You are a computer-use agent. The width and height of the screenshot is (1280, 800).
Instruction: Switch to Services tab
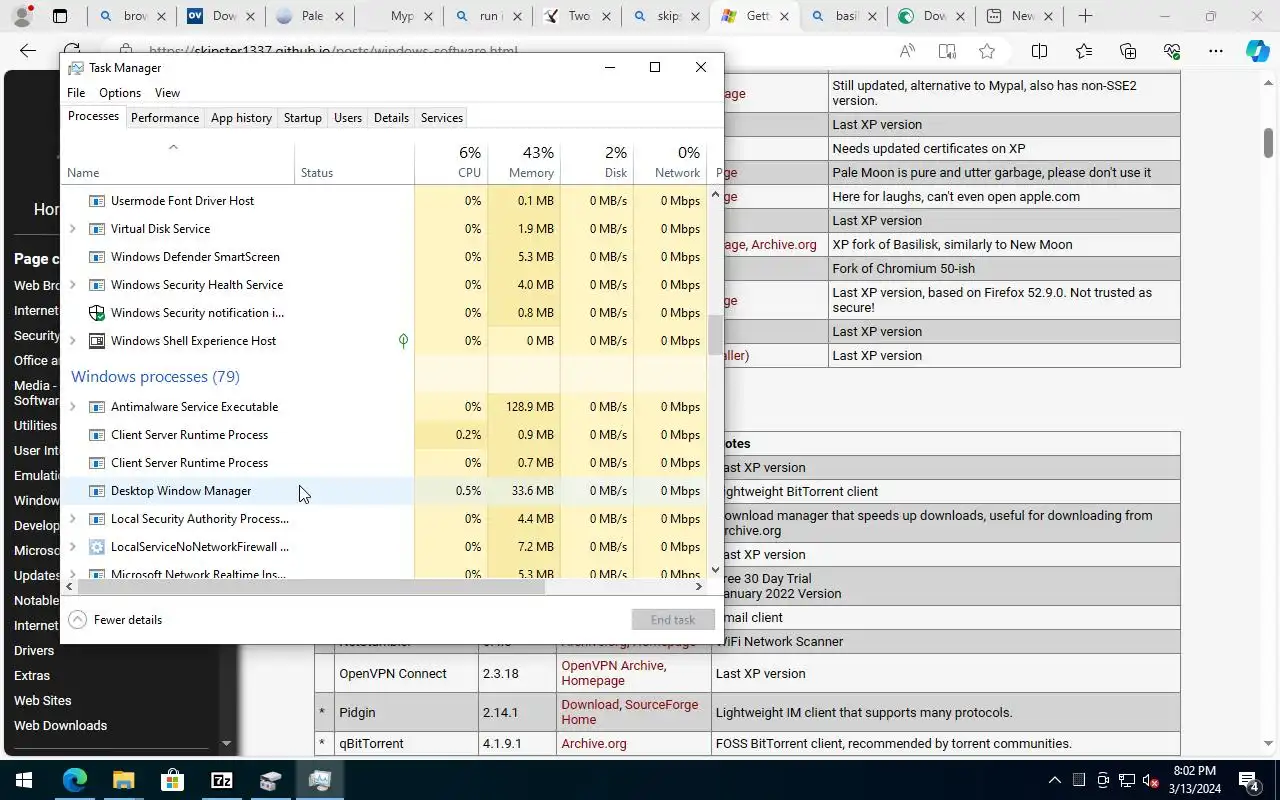[442, 118]
